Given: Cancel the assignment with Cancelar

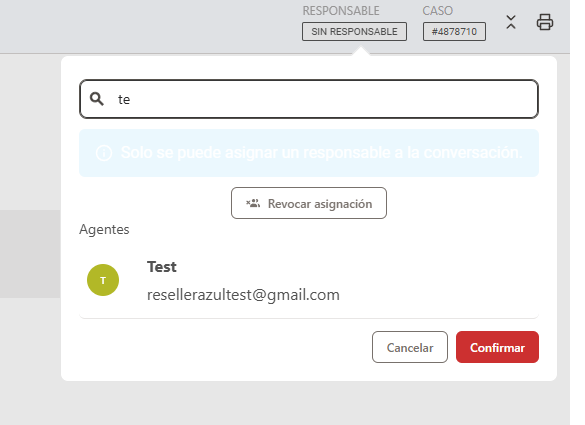Looking at the screenshot, I should coord(410,347).
